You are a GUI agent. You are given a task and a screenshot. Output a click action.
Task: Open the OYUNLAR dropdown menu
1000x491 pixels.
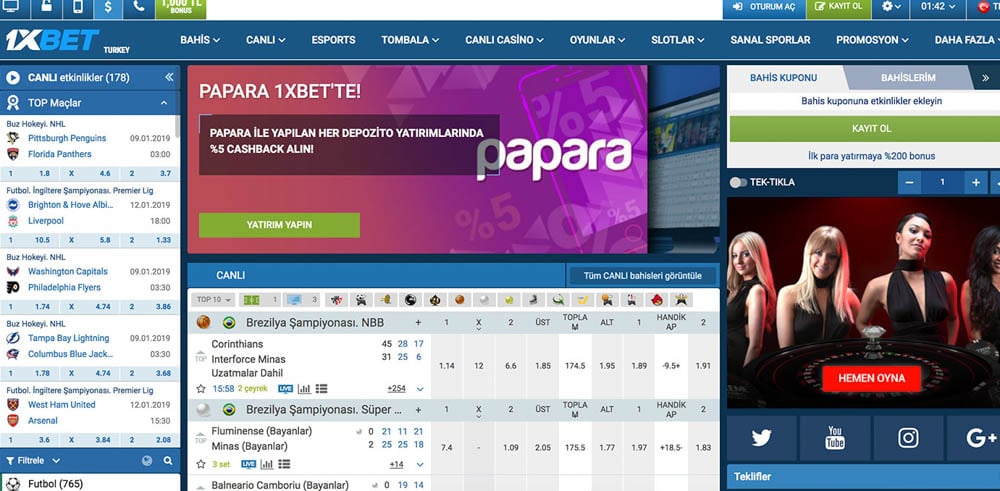[x=597, y=40]
